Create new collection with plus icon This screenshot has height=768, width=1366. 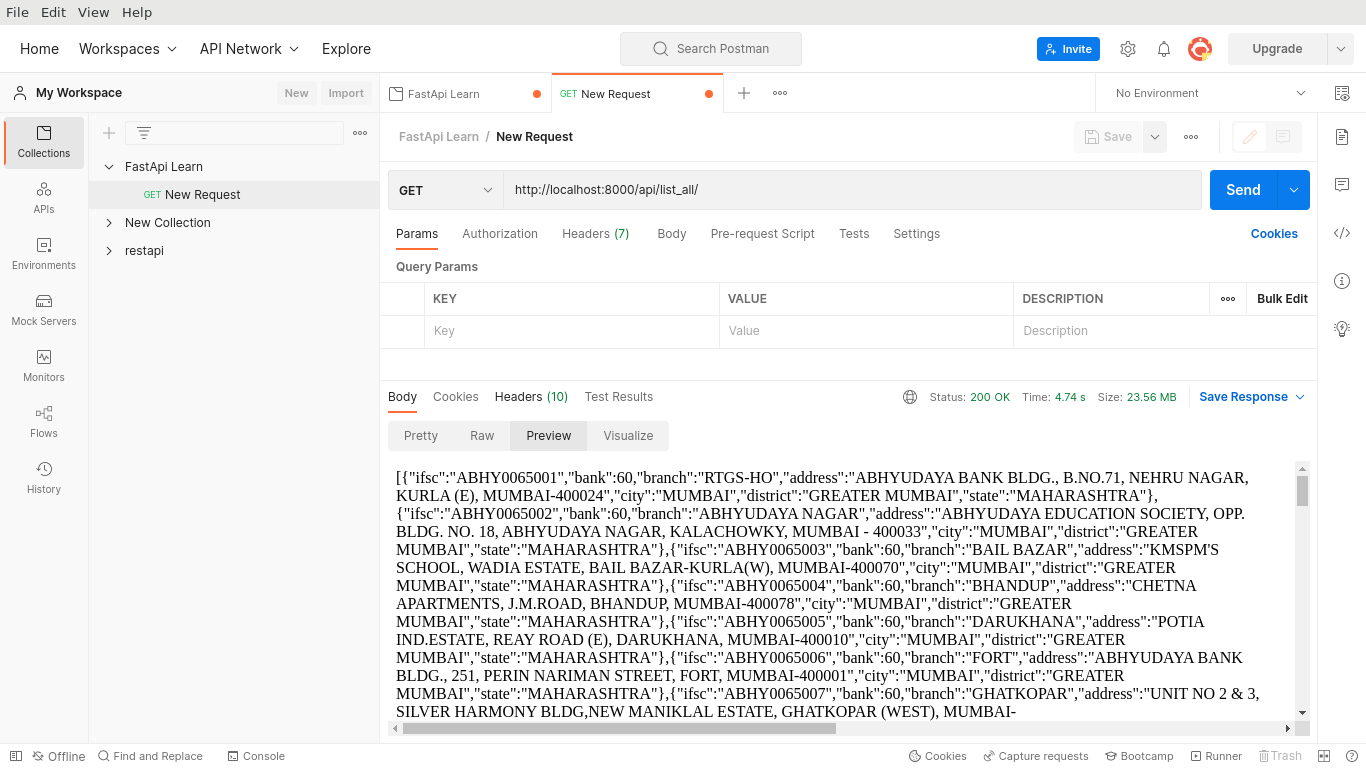[109, 133]
